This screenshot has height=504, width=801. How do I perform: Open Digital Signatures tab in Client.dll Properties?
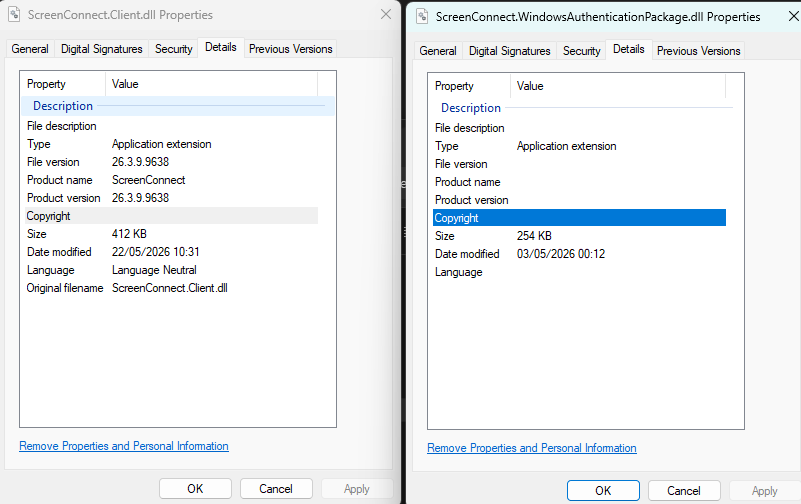[x=102, y=49]
